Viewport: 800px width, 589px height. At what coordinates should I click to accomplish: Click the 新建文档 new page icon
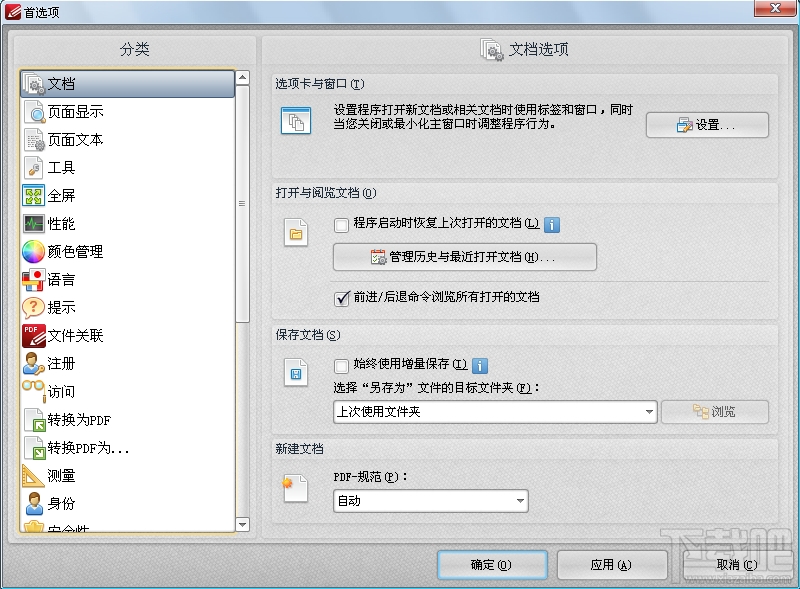click(x=295, y=488)
